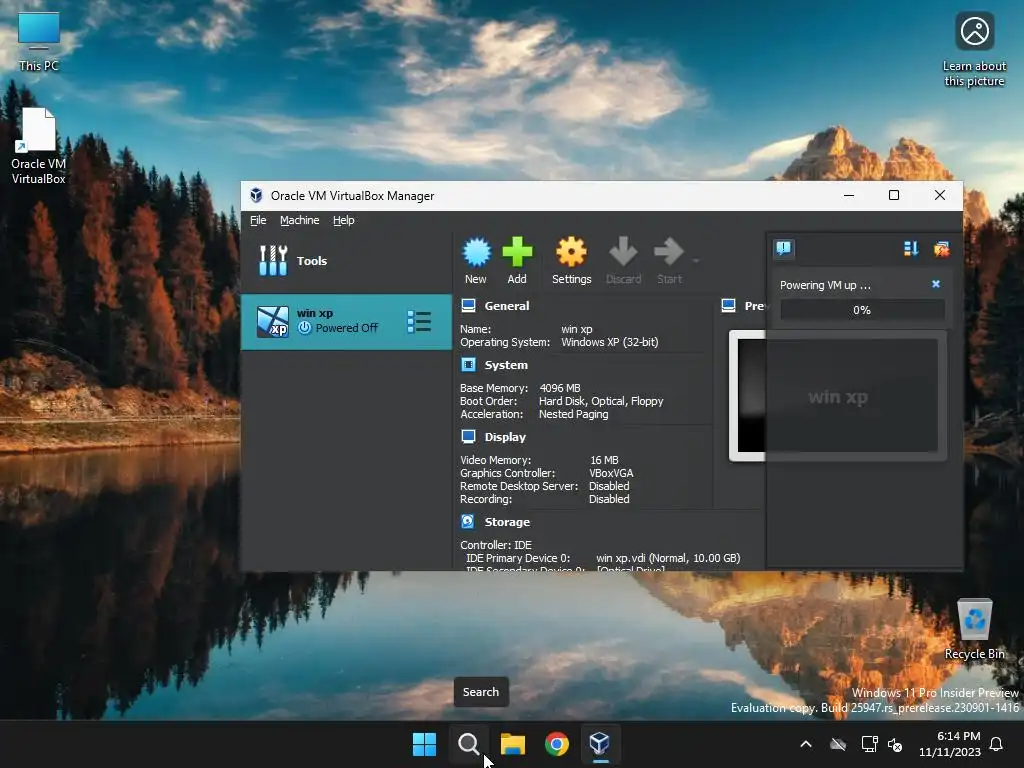Click the Discard saved state icon
This screenshot has width=1024, height=768.
tap(623, 252)
